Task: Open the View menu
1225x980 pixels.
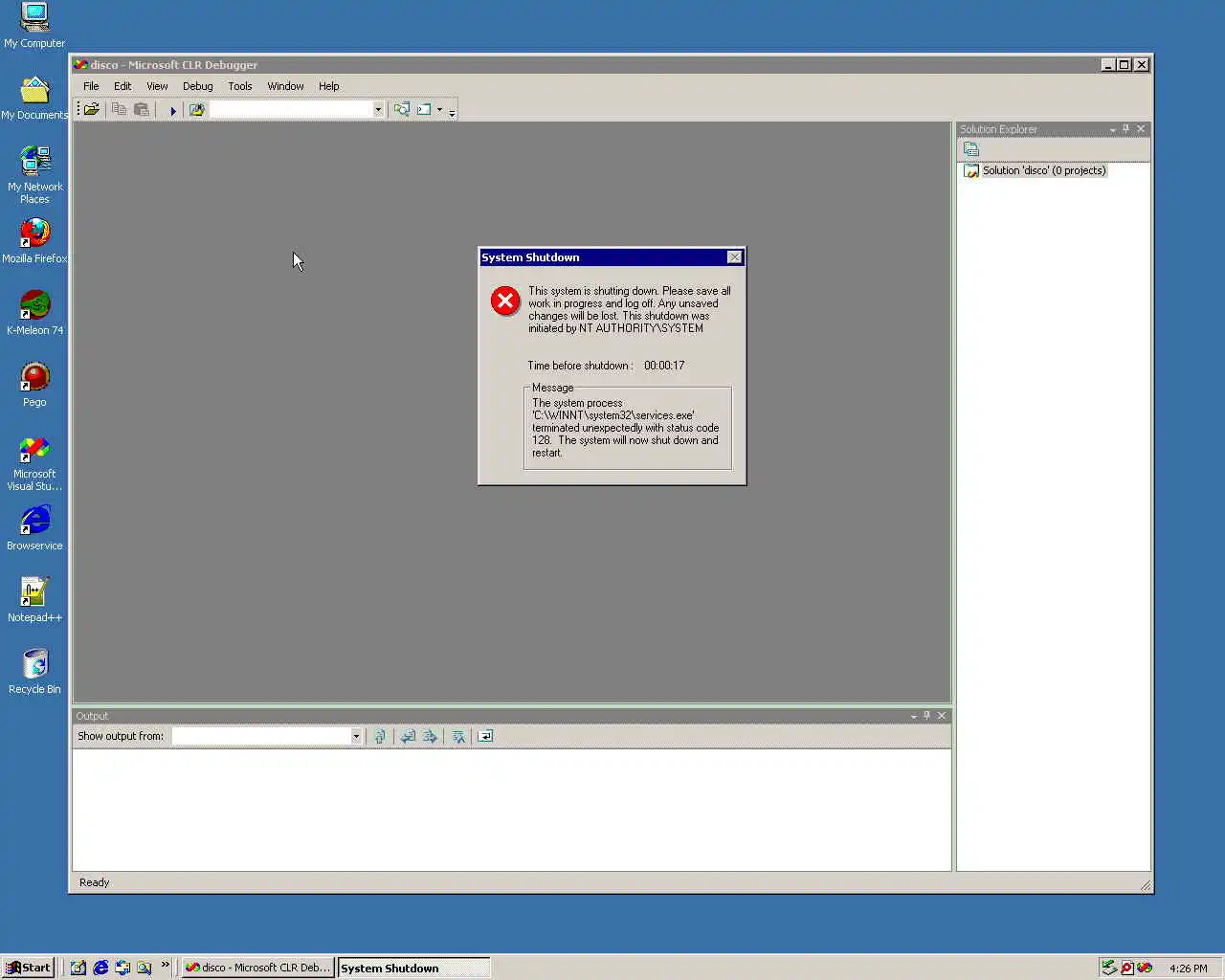Action: click(157, 86)
